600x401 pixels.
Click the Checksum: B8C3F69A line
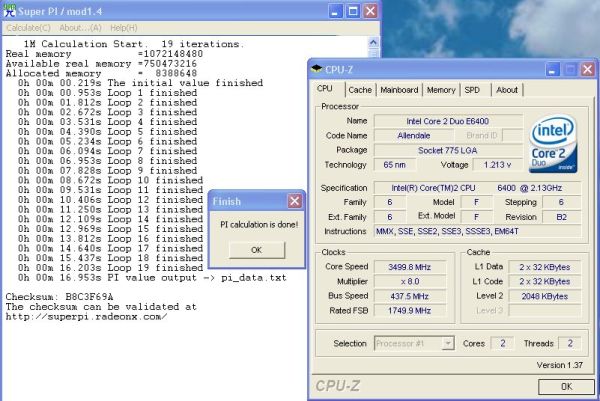coord(59,297)
